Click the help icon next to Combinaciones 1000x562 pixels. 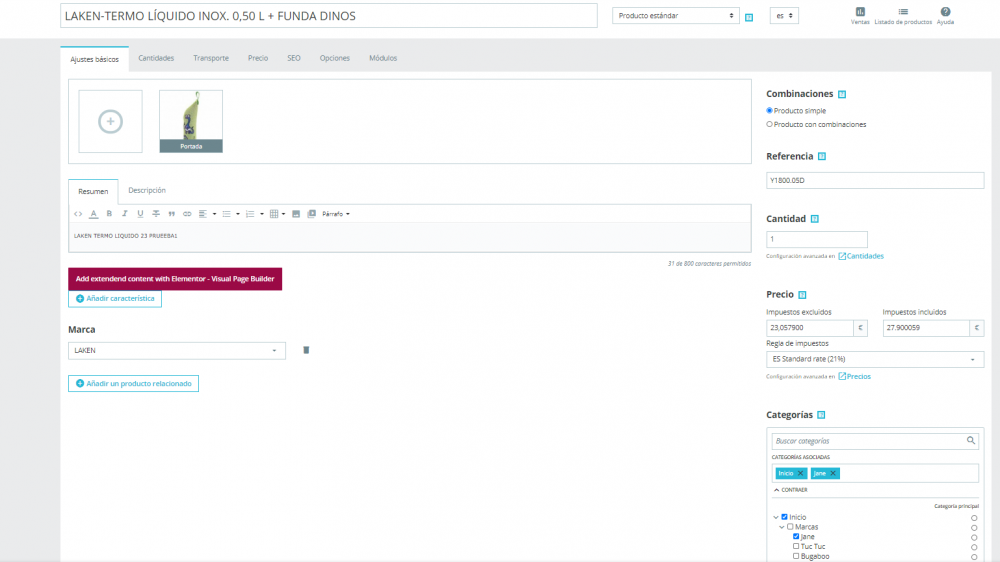click(x=842, y=94)
